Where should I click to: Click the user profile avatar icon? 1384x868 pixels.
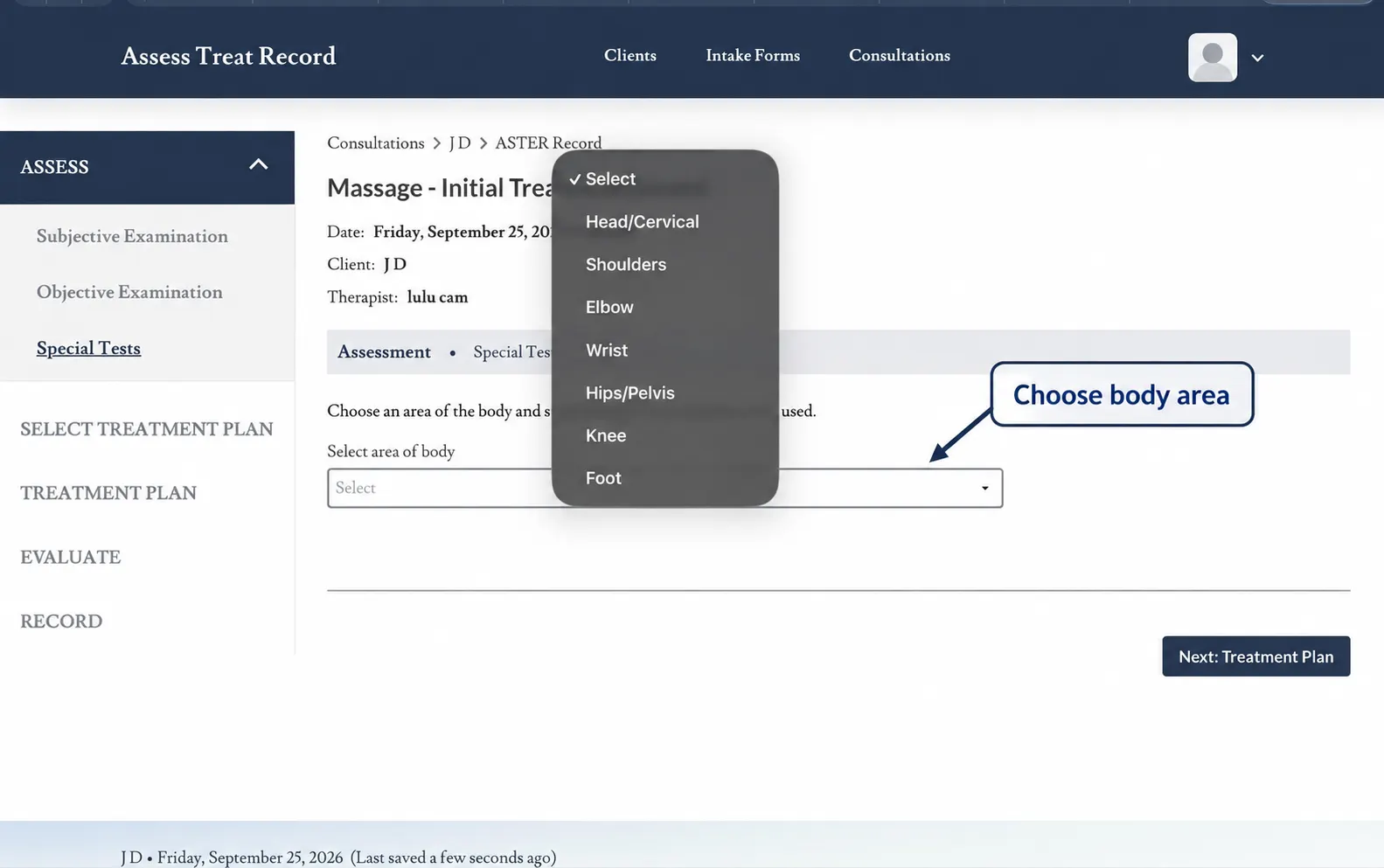pyautogui.click(x=1212, y=57)
